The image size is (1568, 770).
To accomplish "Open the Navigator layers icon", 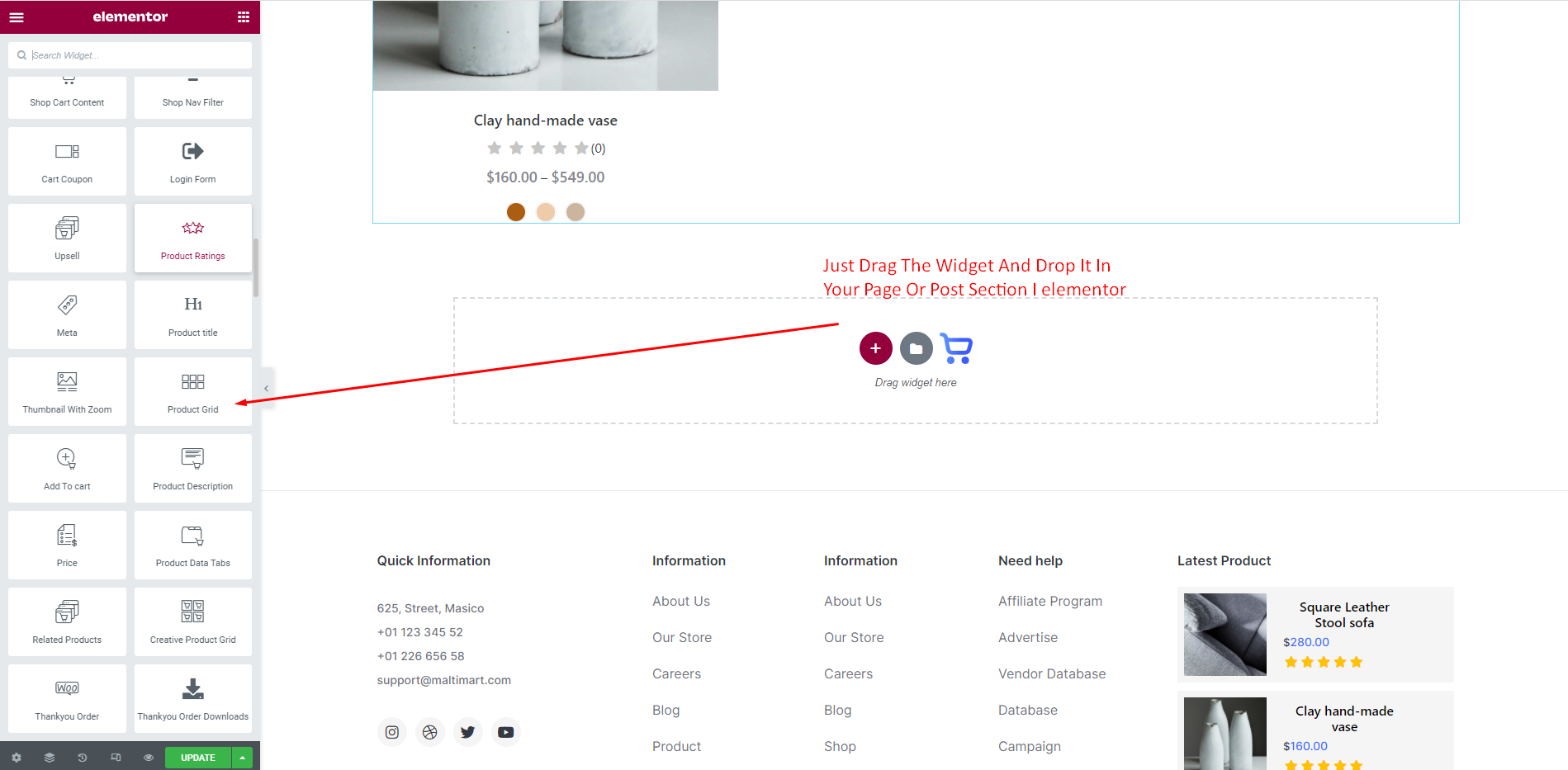I will pyautogui.click(x=50, y=757).
